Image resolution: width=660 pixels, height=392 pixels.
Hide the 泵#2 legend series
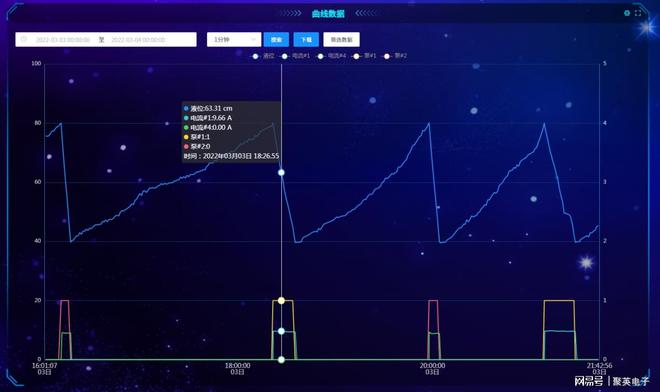[395, 56]
